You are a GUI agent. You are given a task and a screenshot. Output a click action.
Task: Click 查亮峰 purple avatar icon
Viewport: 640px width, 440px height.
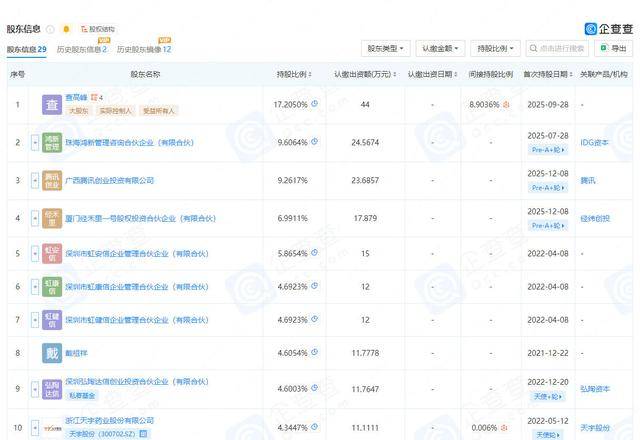(52, 105)
